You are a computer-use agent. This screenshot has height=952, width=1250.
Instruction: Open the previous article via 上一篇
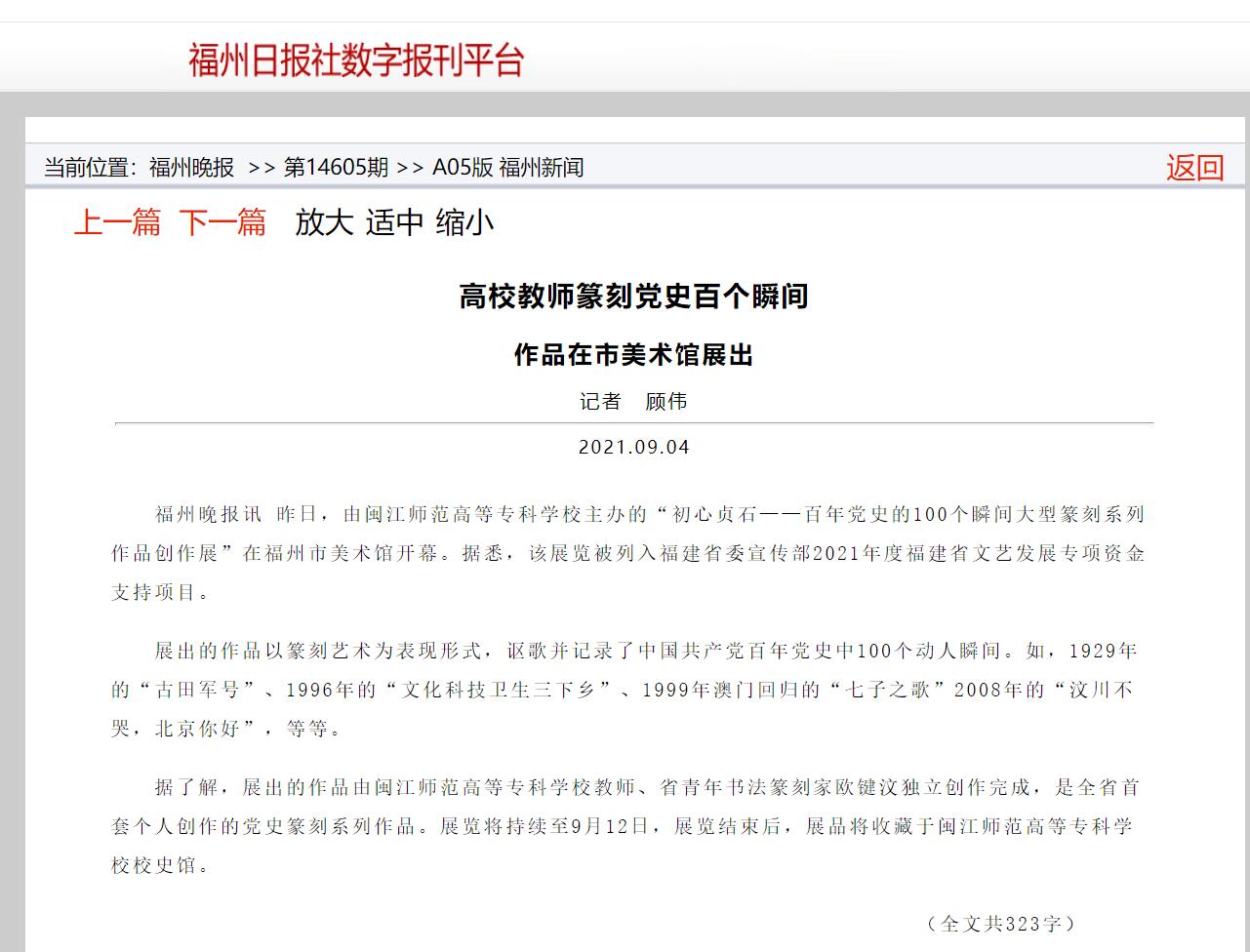click(x=118, y=222)
